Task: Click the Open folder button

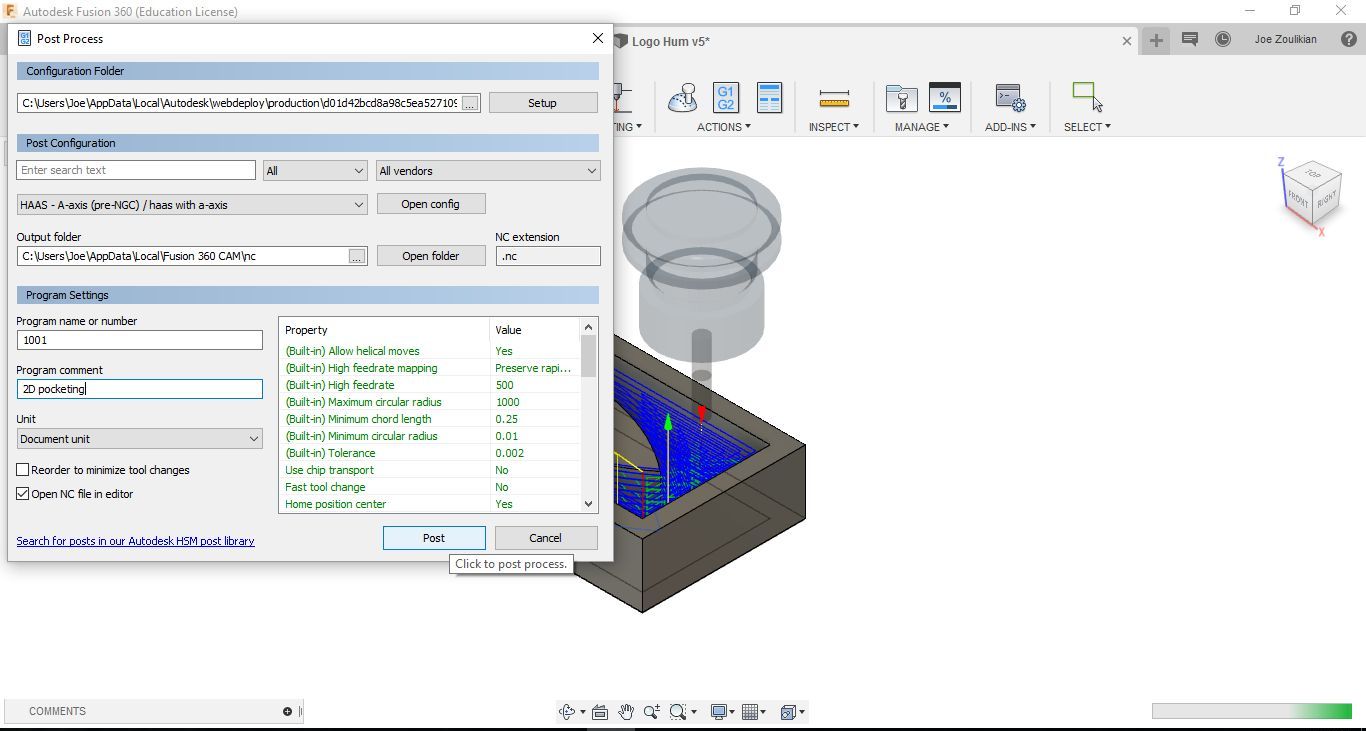Action: coord(430,256)
